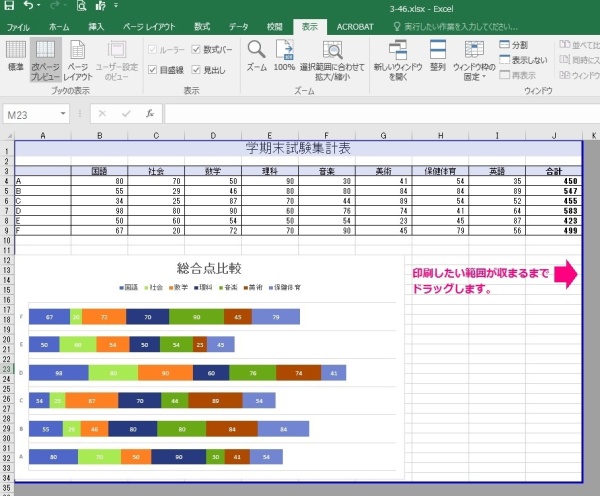Toggle the 見出し headings checkbox
600x496 pixels.
[x=197, y=70]
